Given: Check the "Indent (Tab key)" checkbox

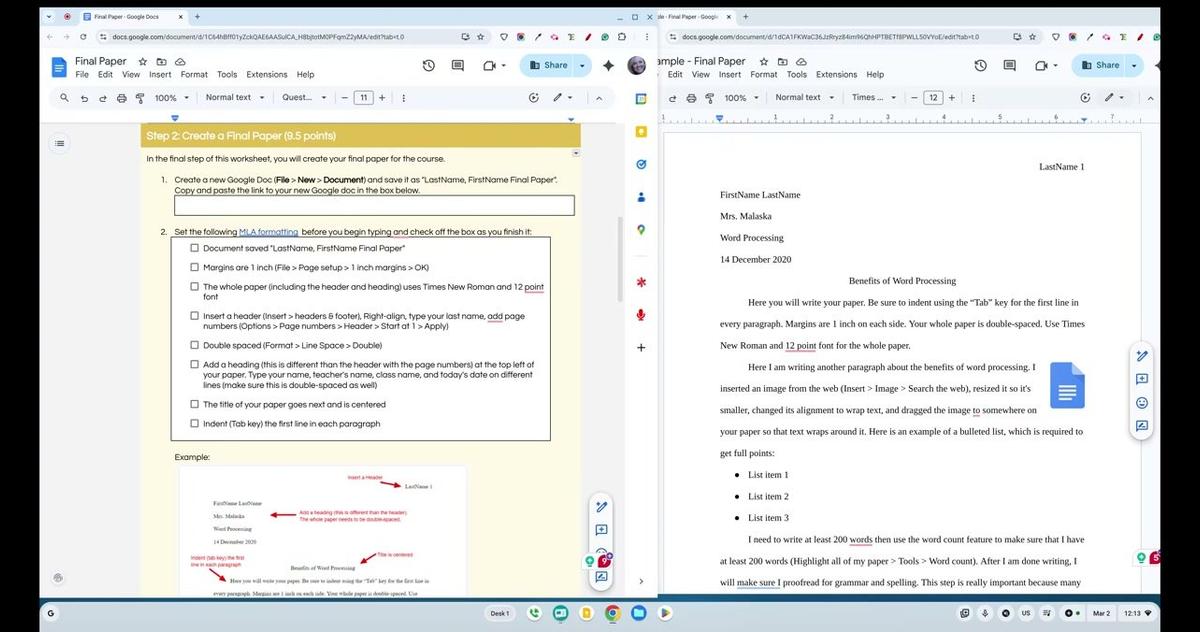Looking at the screenshot, I should coord(195,423).
